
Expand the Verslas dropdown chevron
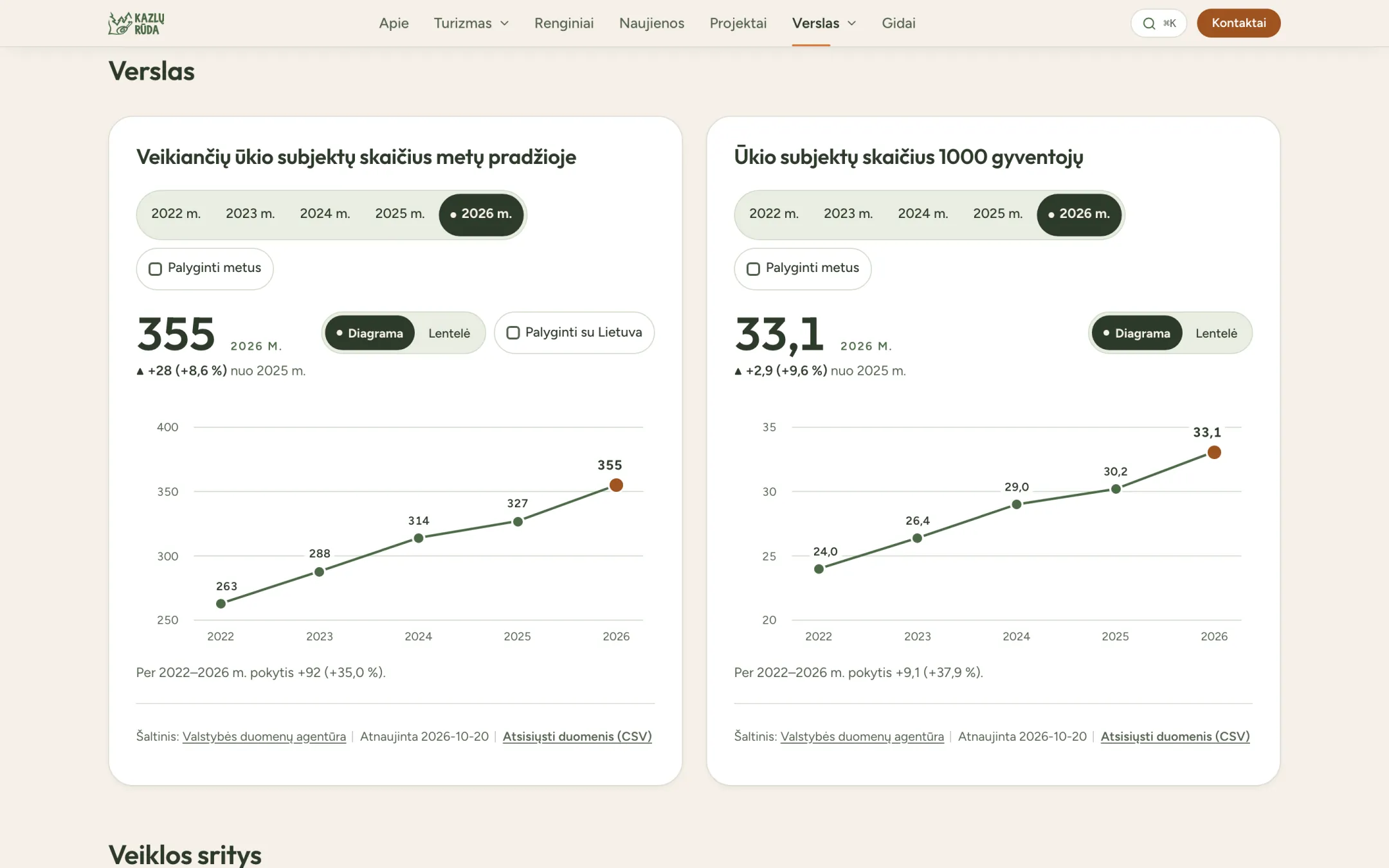point(852,23)
